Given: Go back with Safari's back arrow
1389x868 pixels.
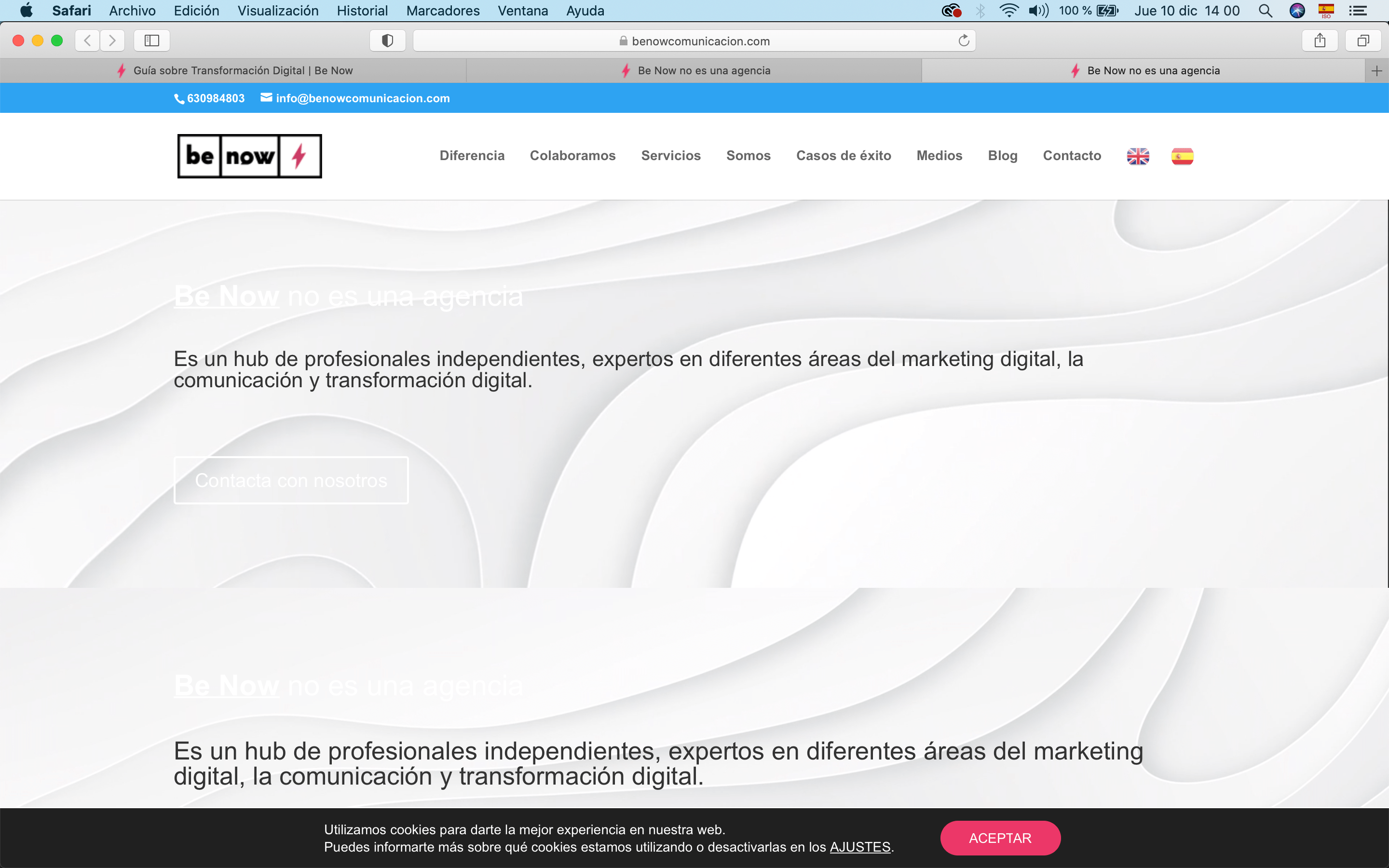Looking at the screenshot, I should tap(87, 41).
